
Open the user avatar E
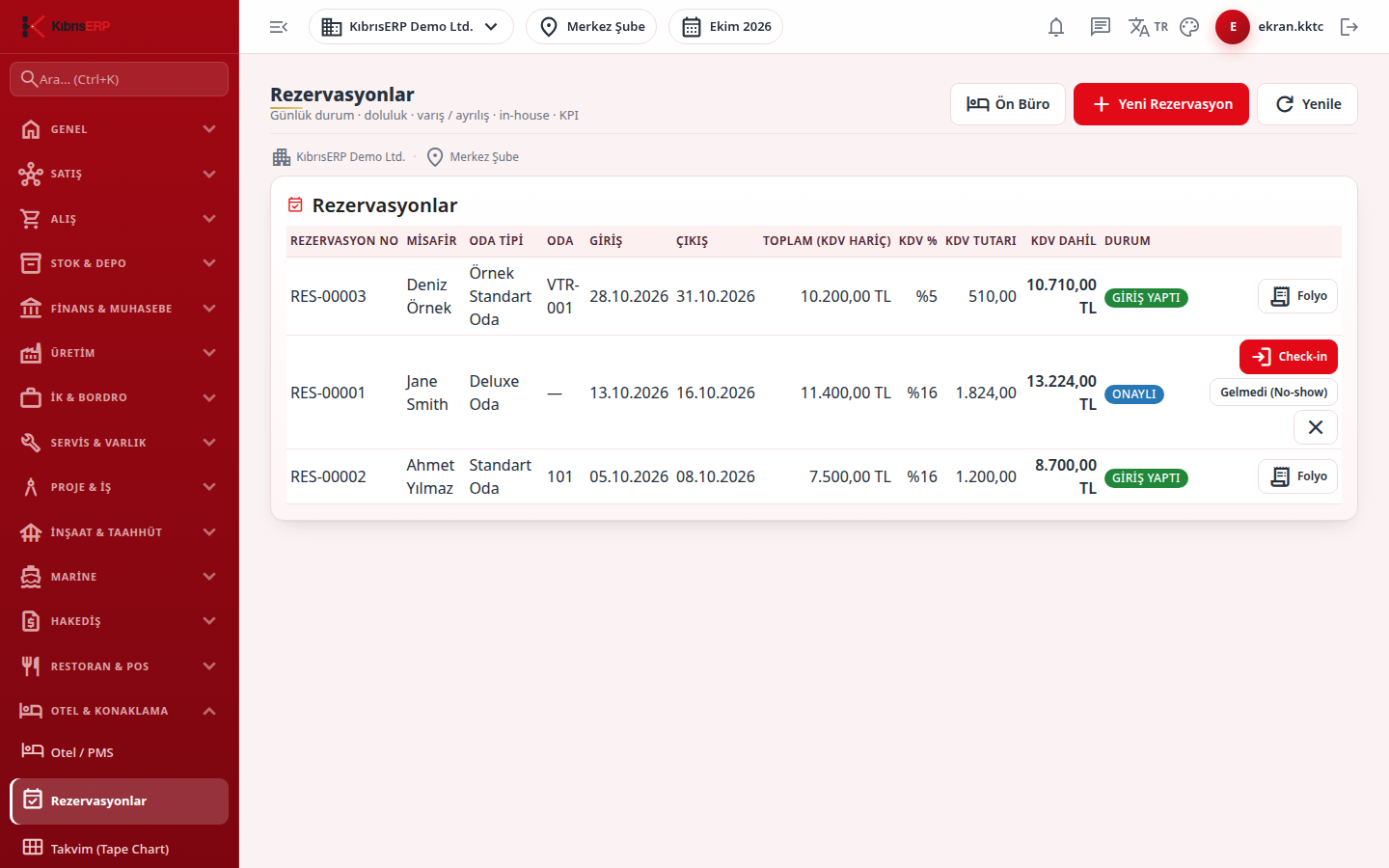[x=1233, y=27]
